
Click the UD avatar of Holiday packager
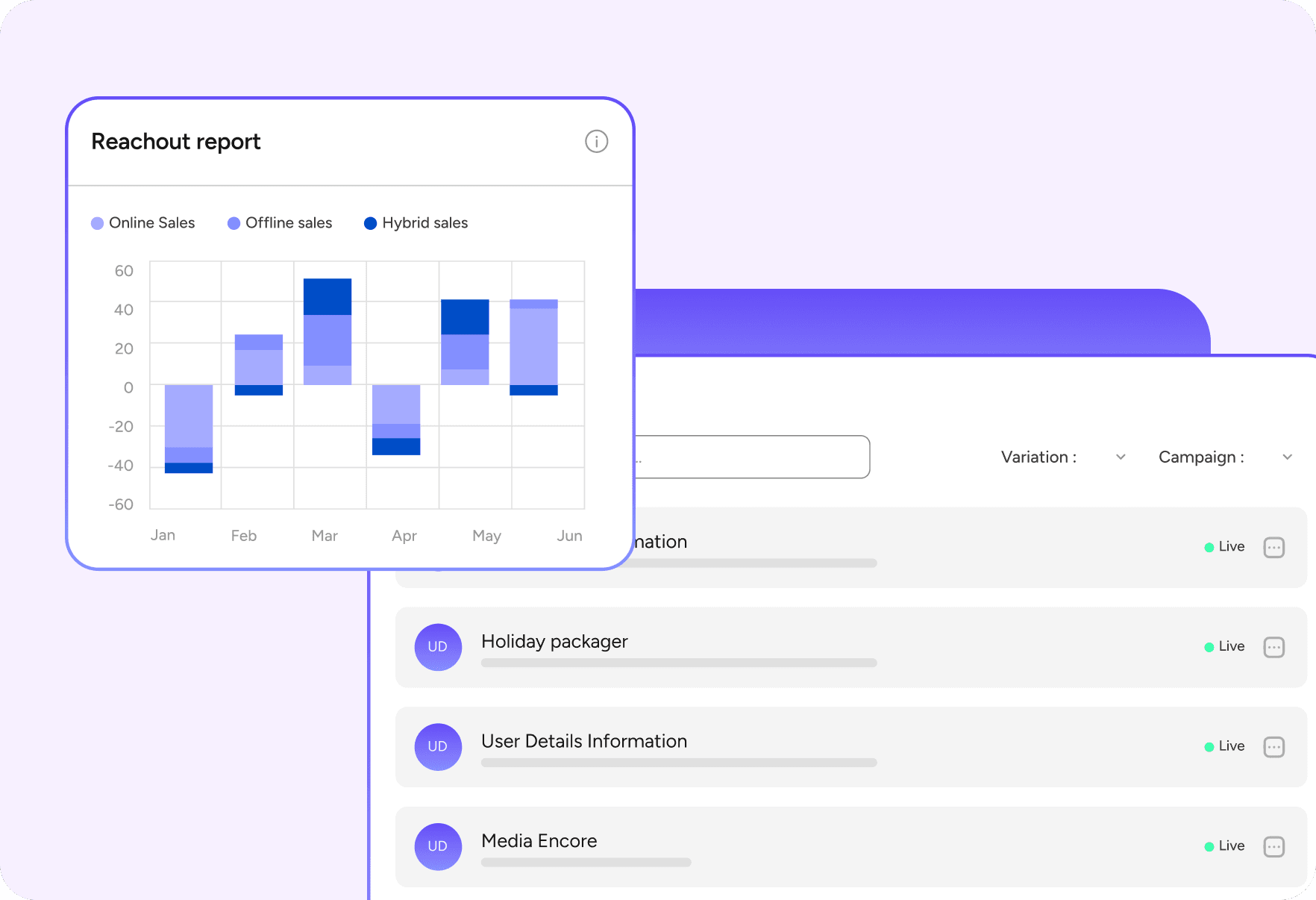point(438,647)
